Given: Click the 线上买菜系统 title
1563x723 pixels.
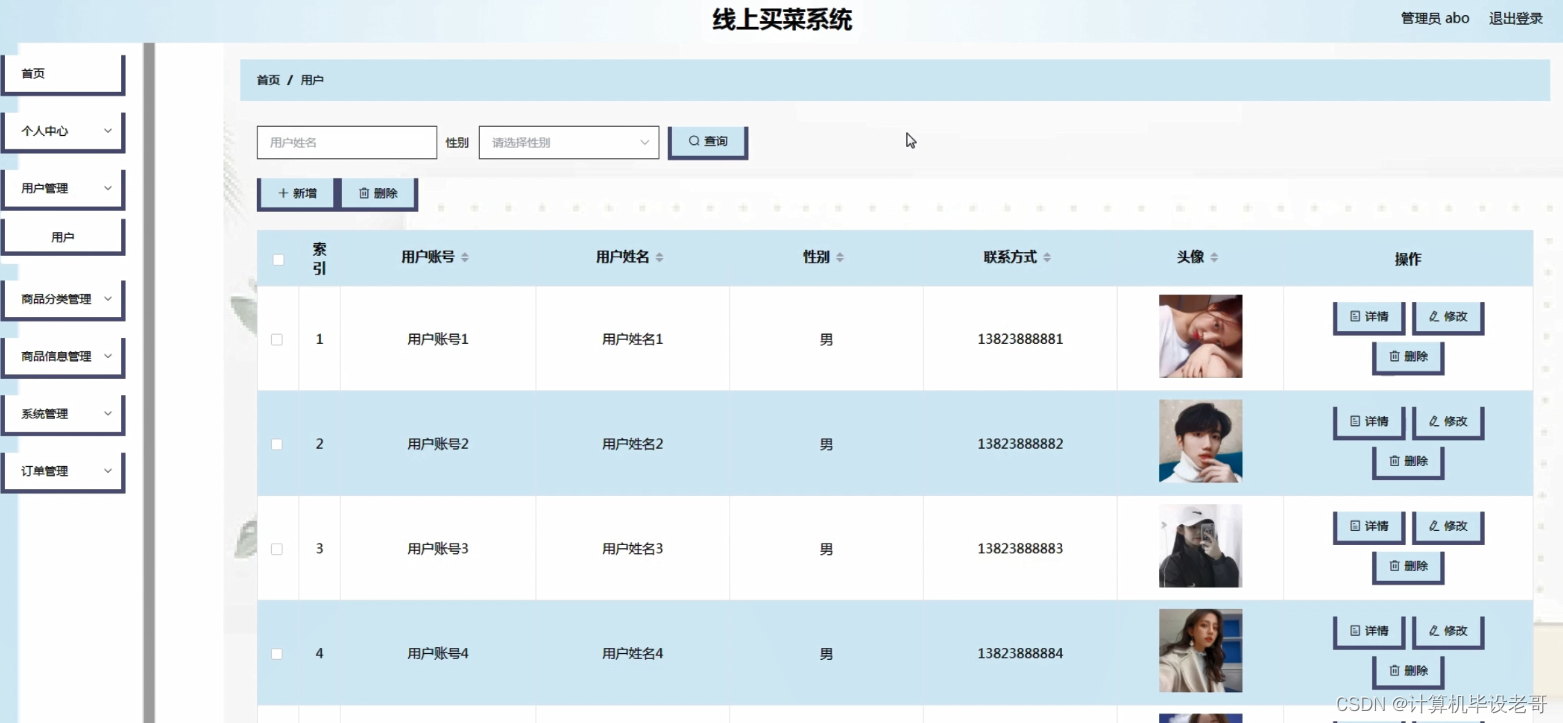Looking at the screenshot, I should pyautogui.click(x=781, y=20).
